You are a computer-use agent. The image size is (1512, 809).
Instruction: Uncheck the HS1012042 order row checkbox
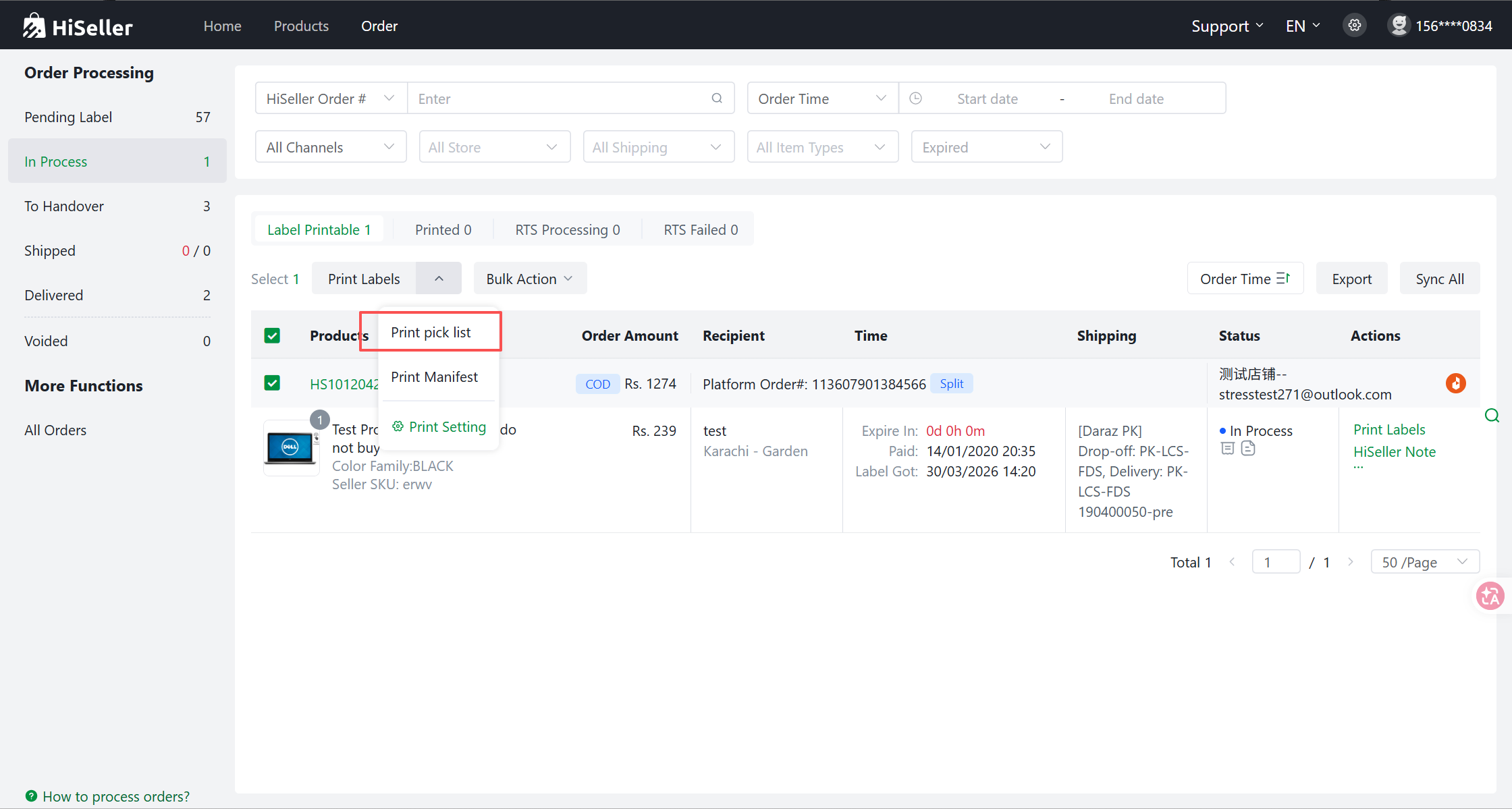tap(272, 383)
